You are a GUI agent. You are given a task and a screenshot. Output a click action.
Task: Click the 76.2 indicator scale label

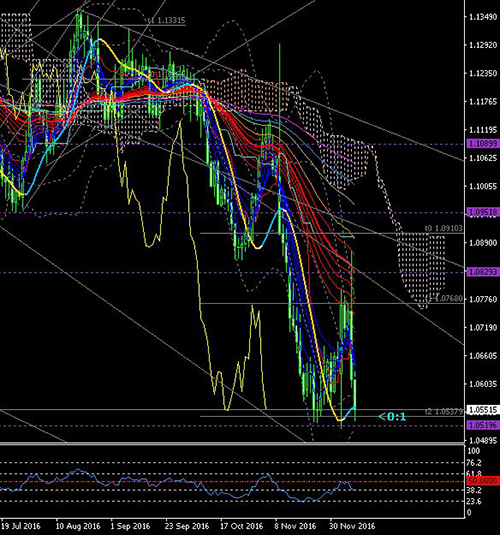[474, 463]
